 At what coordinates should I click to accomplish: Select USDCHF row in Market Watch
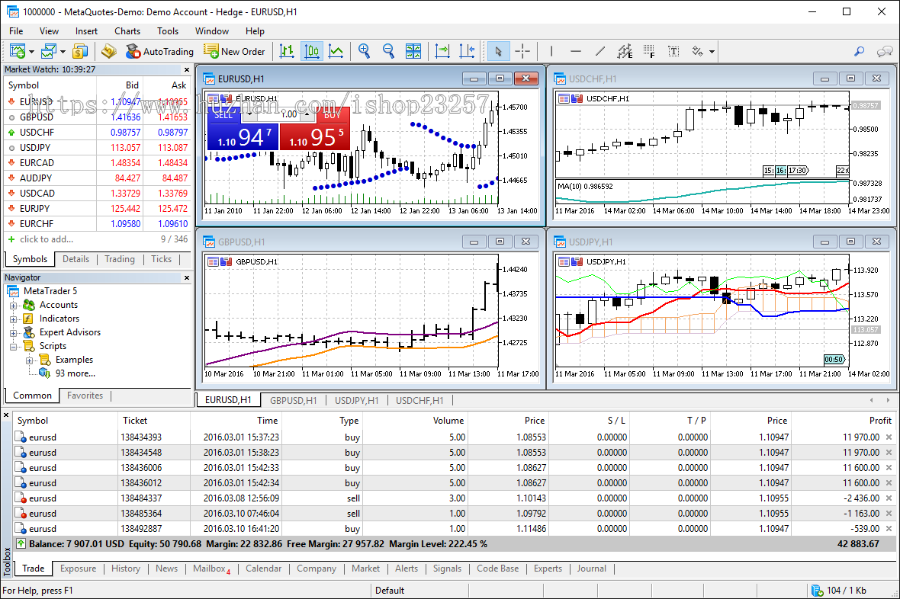click(x=98, y=132)
